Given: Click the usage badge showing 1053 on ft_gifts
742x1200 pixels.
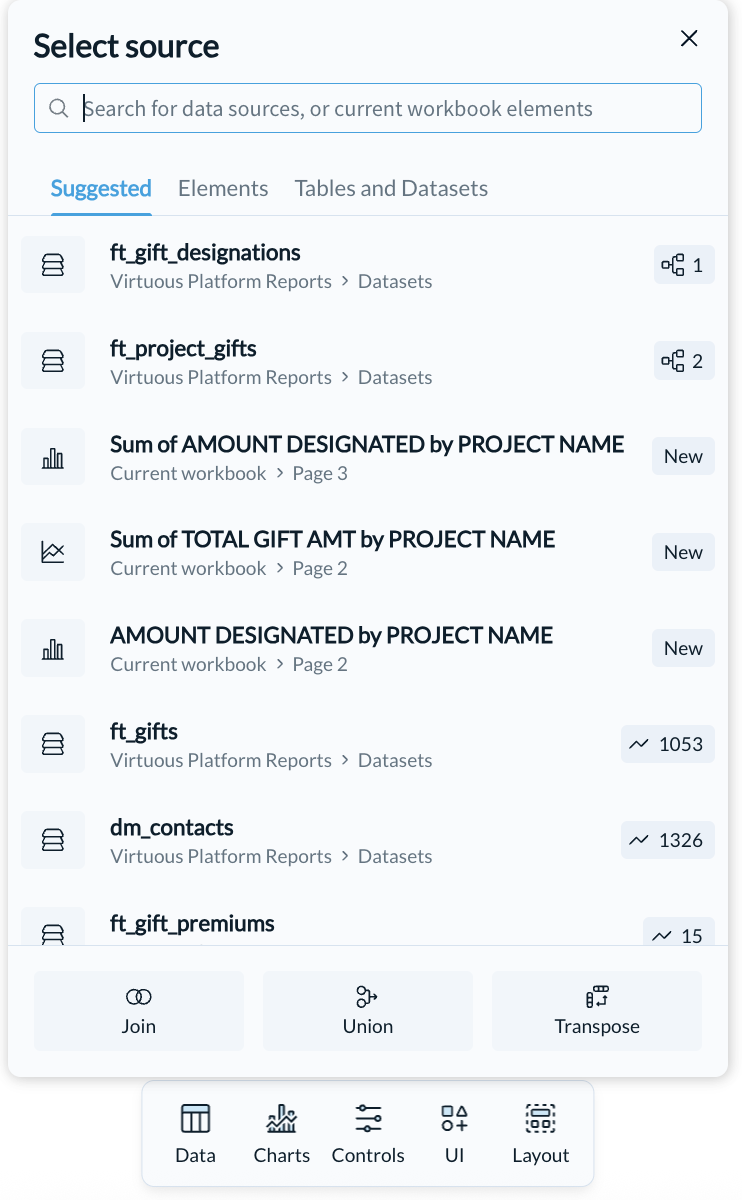Looking at the screenshot, I should (668, 744).
